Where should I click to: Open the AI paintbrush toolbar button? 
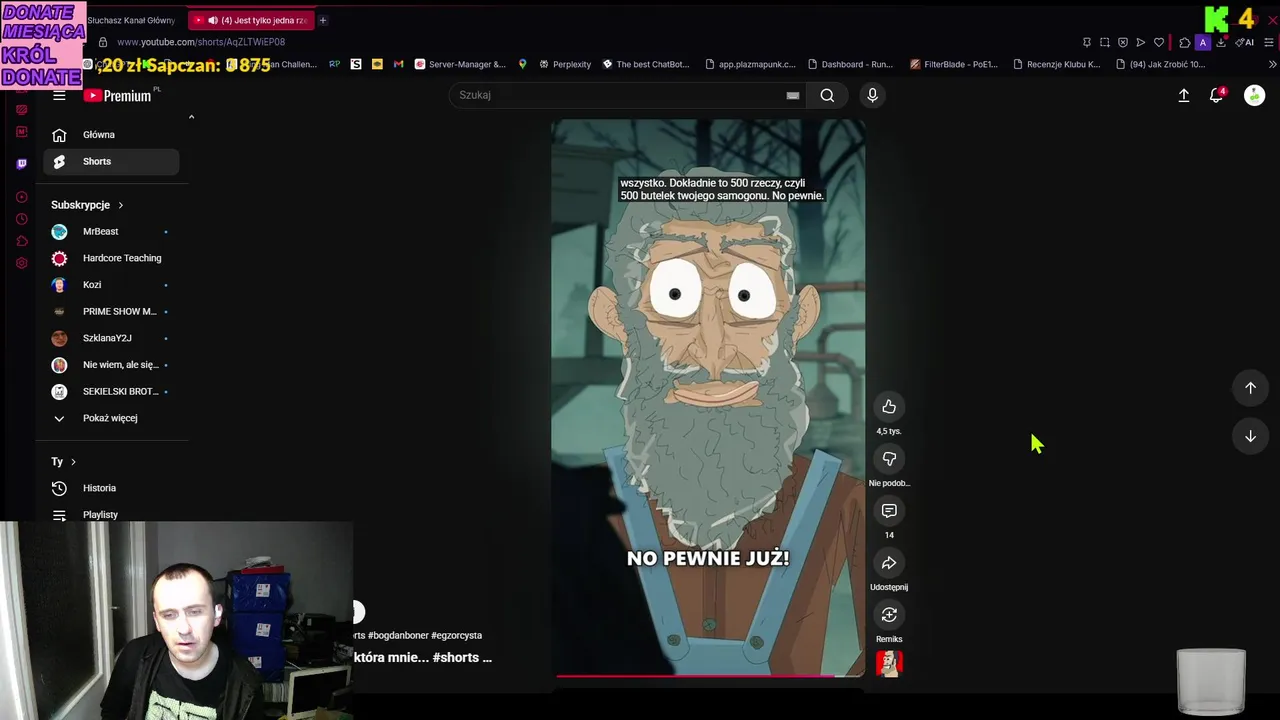pyautogui.click(x=1244, y=42)
